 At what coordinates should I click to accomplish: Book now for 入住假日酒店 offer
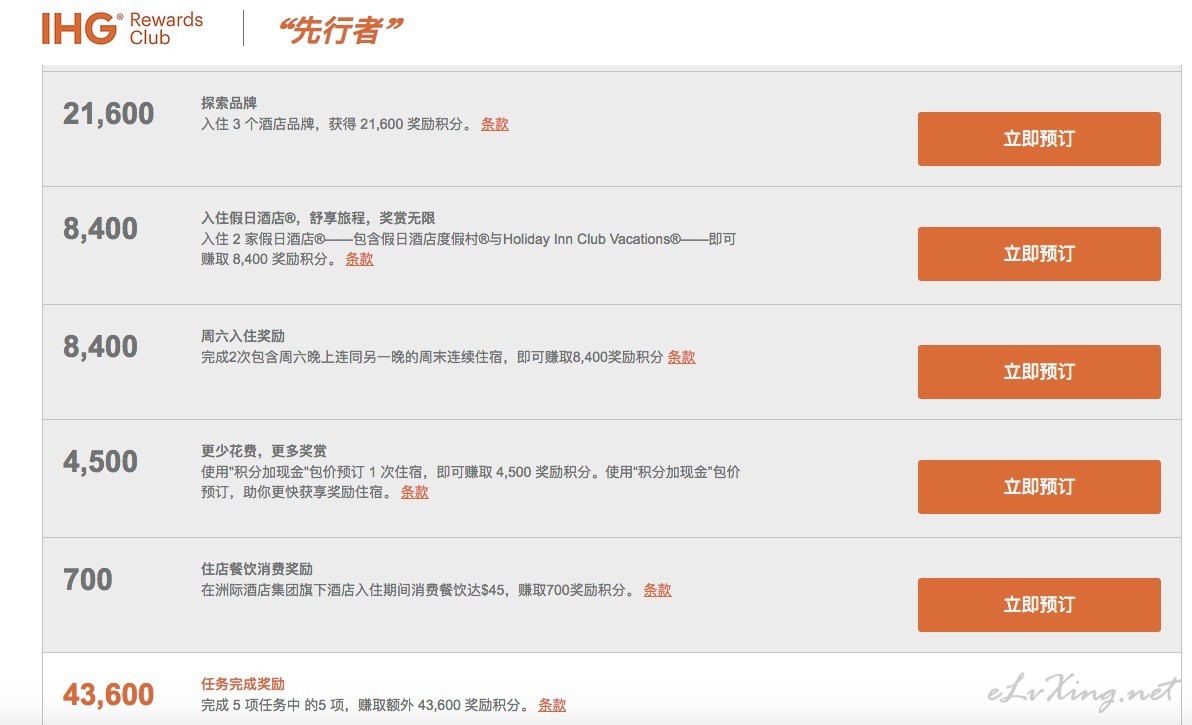[x=1038, y=254]
